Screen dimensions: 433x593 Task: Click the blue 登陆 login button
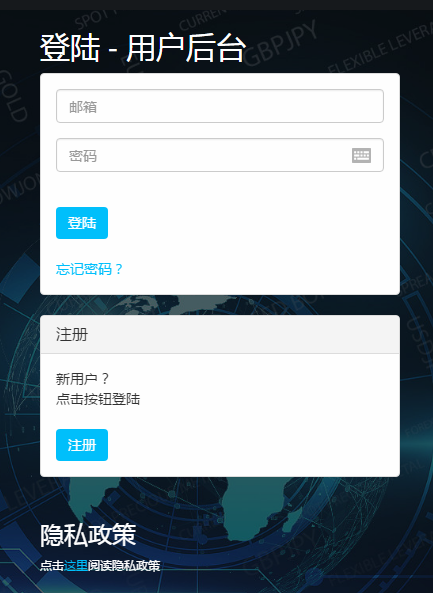pyautogui.click(x=82, y=223)
